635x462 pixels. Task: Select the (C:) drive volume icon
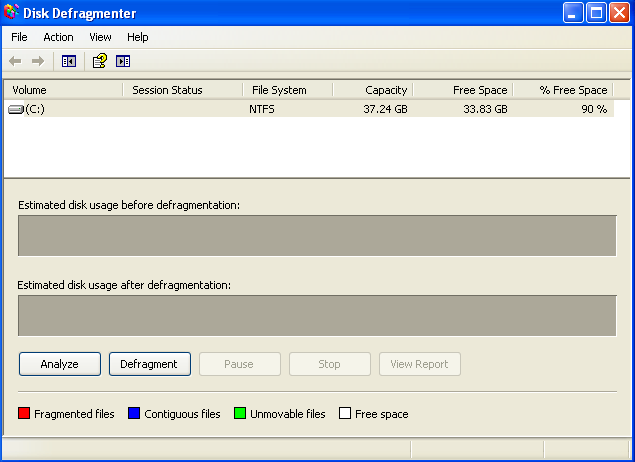16,109
